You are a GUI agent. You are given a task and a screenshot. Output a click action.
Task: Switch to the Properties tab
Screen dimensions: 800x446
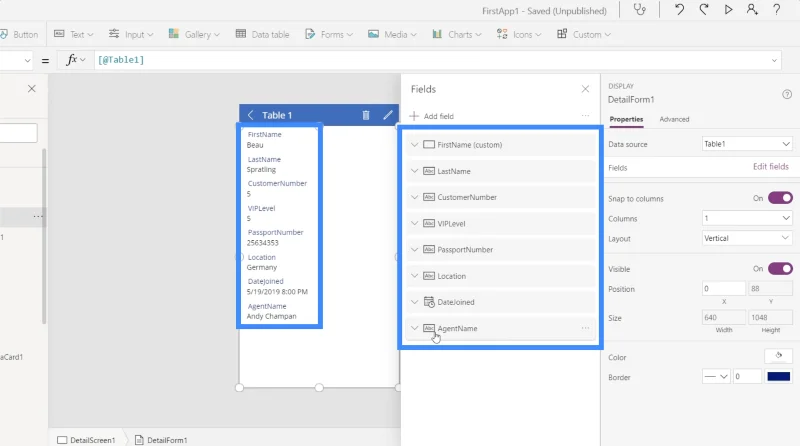click(x=626, y=119)
